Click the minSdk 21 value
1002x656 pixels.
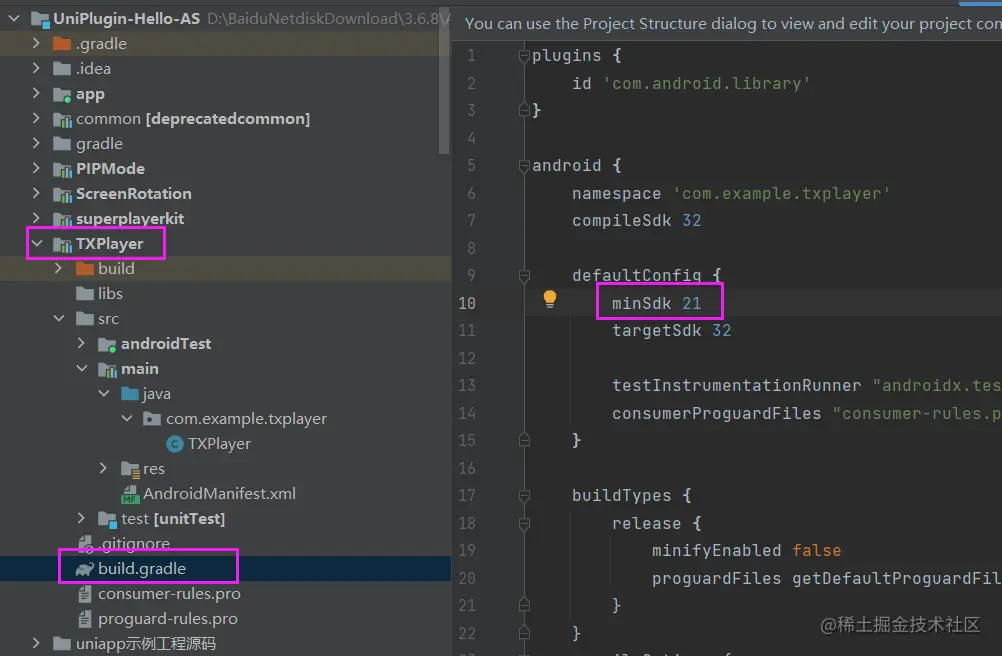[x=691, y=303]
